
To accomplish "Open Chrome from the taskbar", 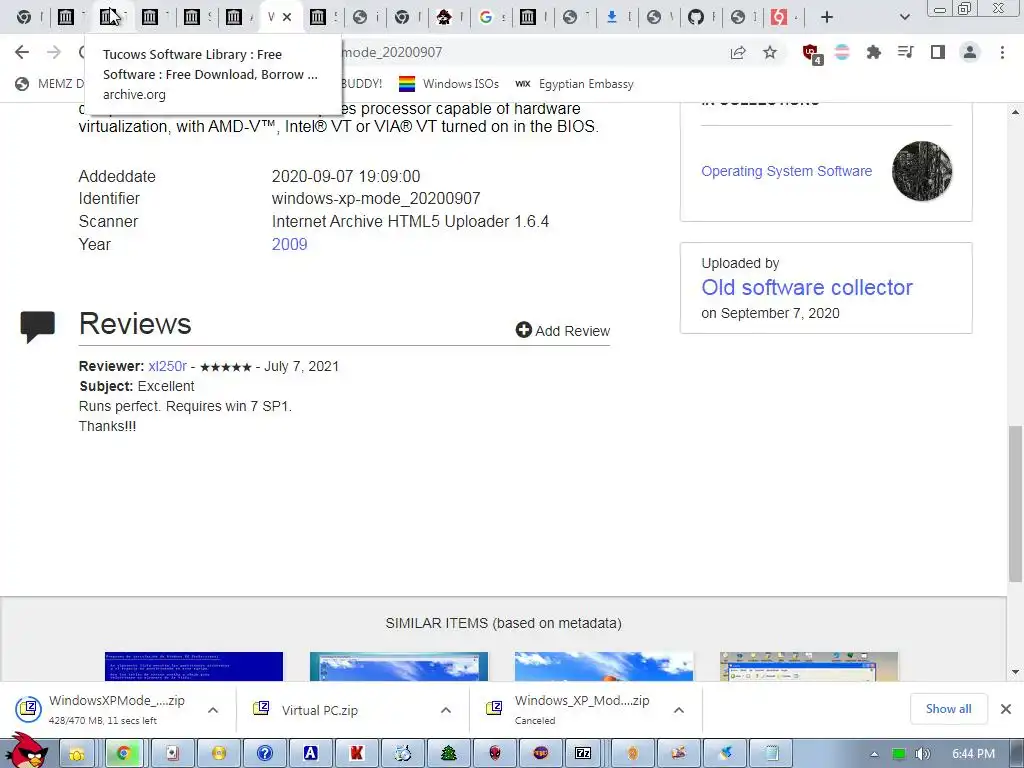I will (123, 754).
